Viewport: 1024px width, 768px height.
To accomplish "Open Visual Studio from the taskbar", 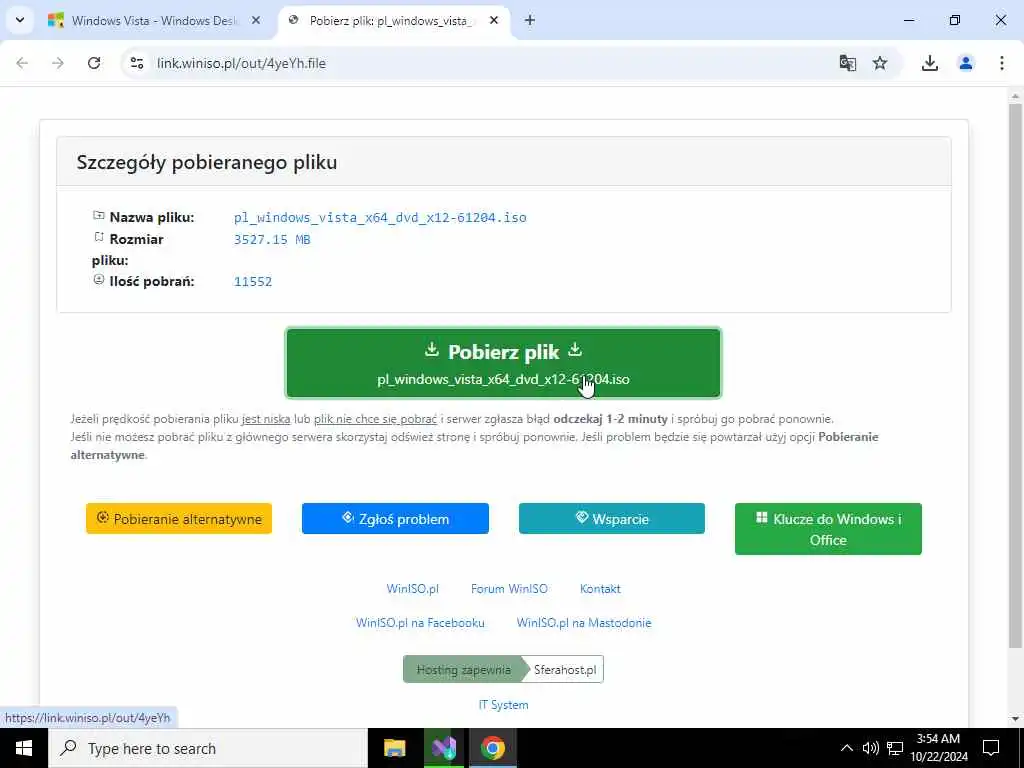I will click(x=444, y=748).
